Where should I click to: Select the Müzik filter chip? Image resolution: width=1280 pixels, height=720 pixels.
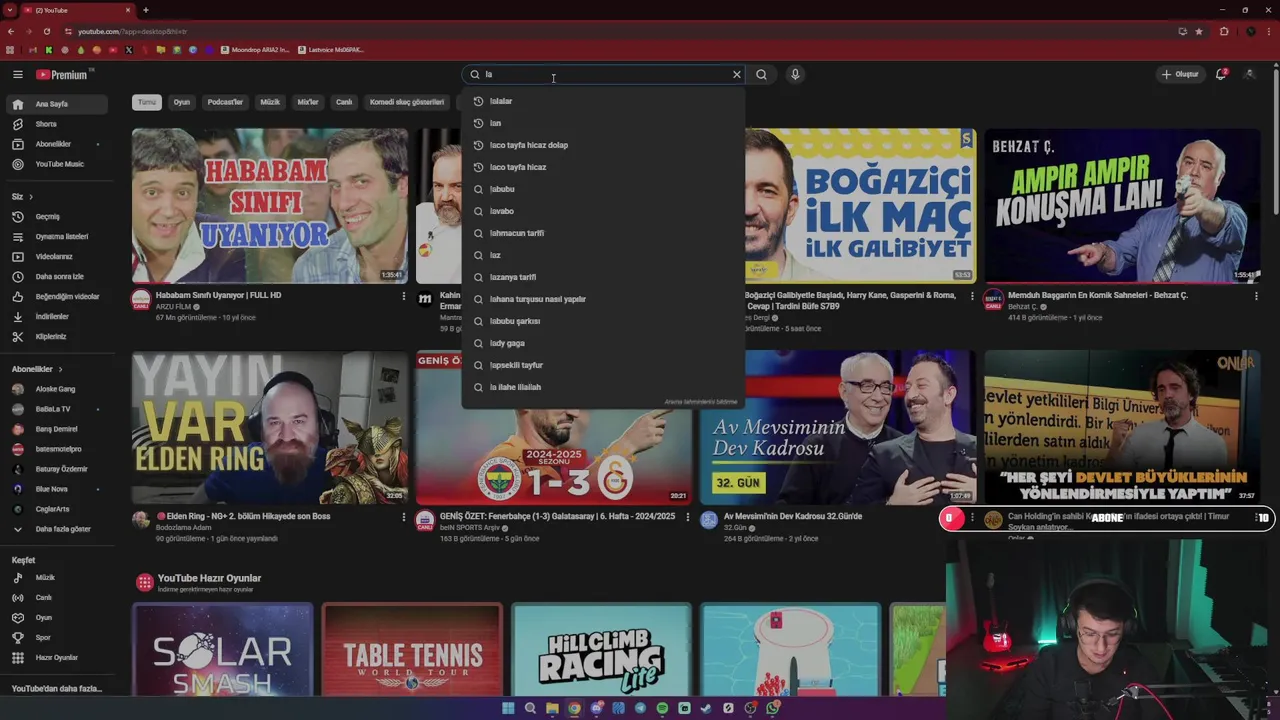pos(270,102)
